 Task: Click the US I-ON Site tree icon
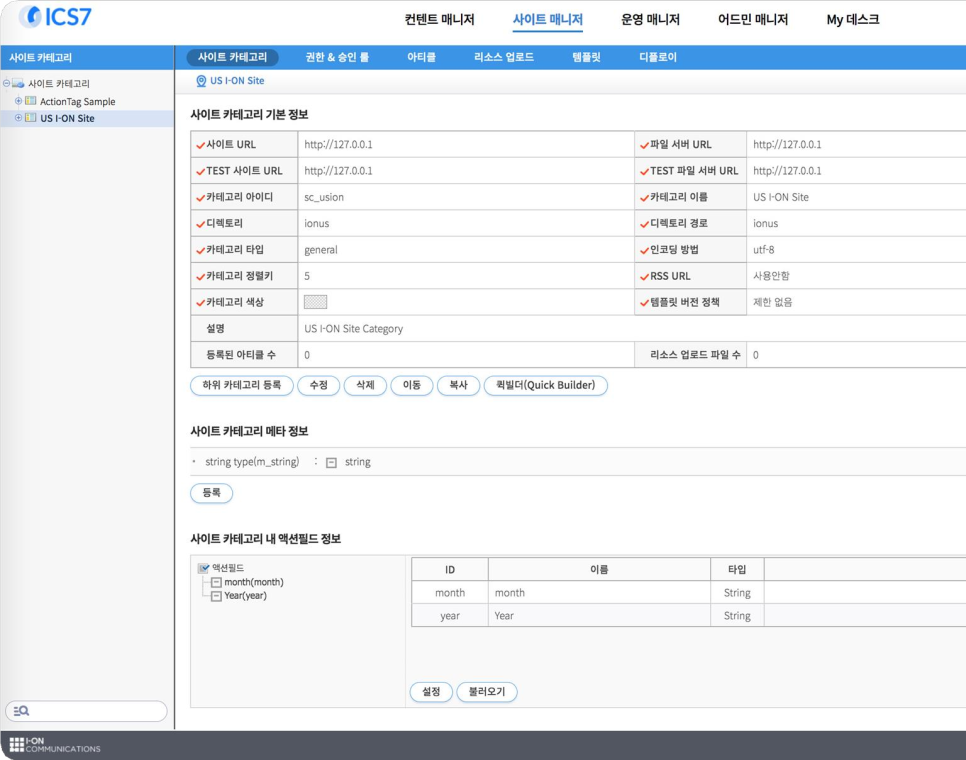(31, 118)
